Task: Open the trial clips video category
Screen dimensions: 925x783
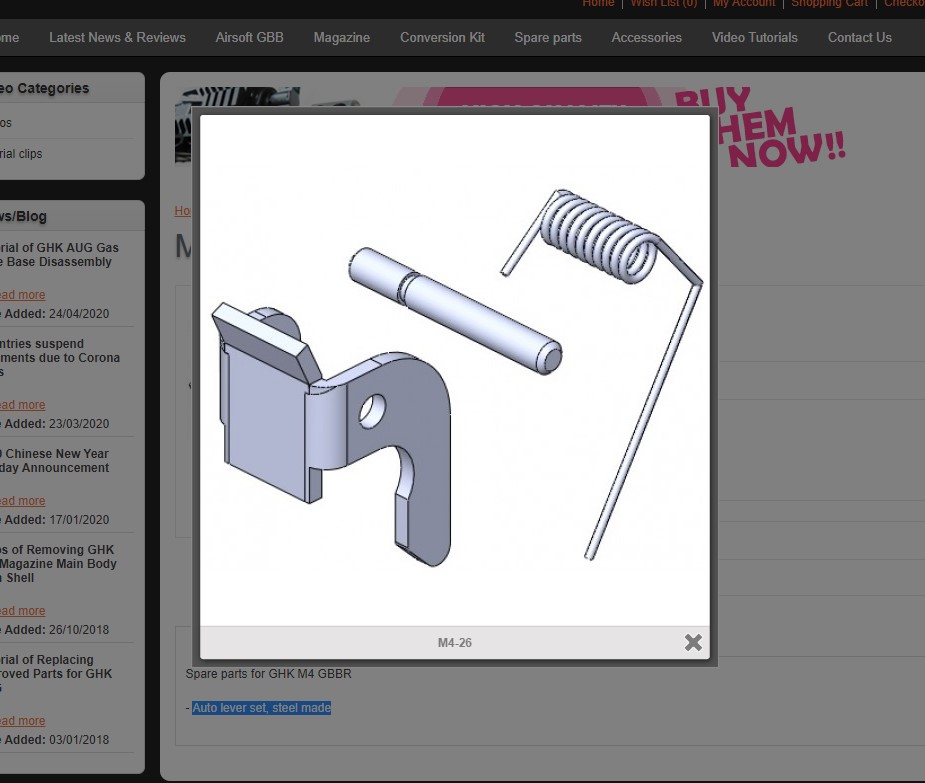Action: coord(21,154)
